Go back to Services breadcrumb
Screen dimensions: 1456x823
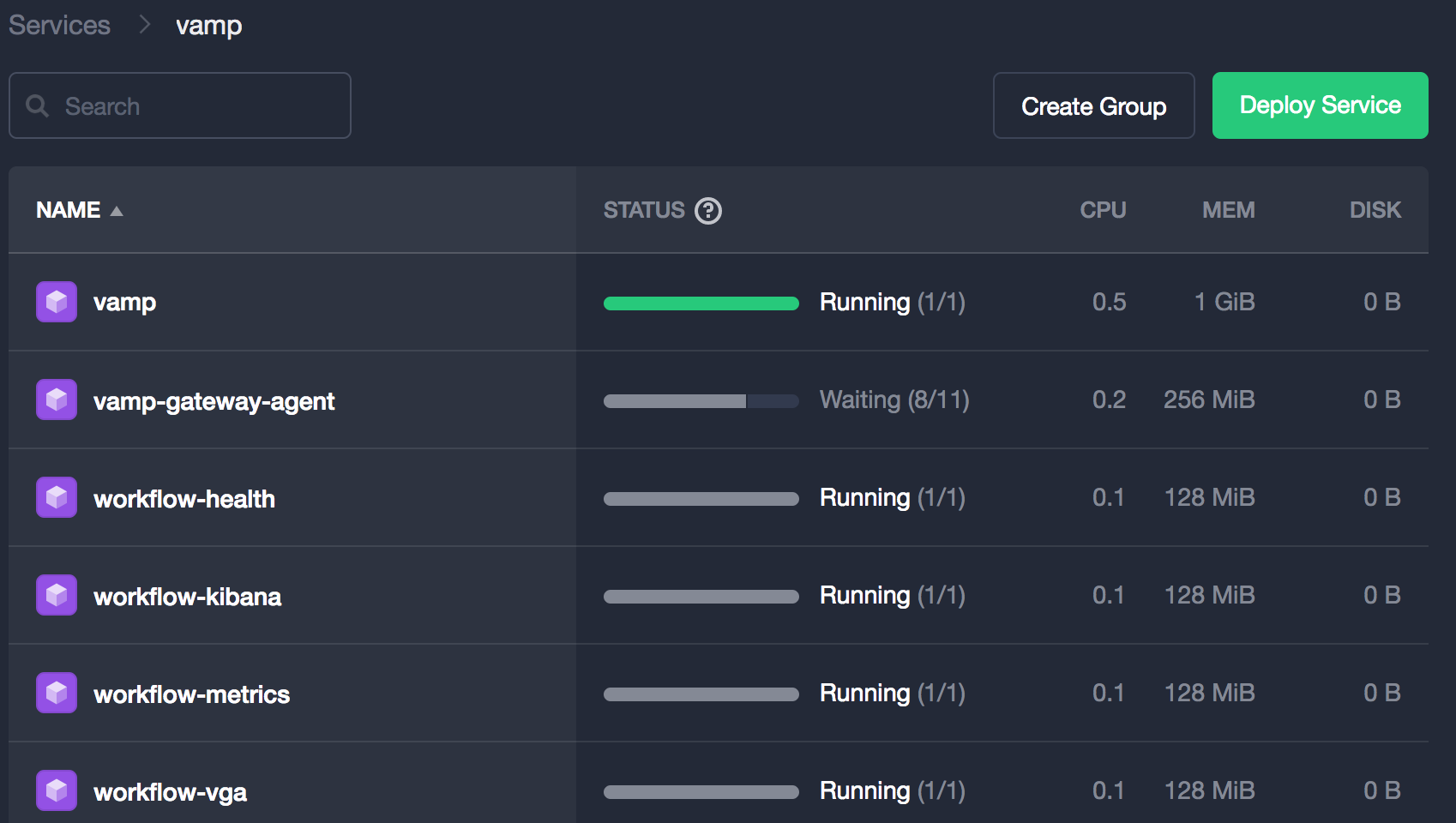tap(60, 25)
